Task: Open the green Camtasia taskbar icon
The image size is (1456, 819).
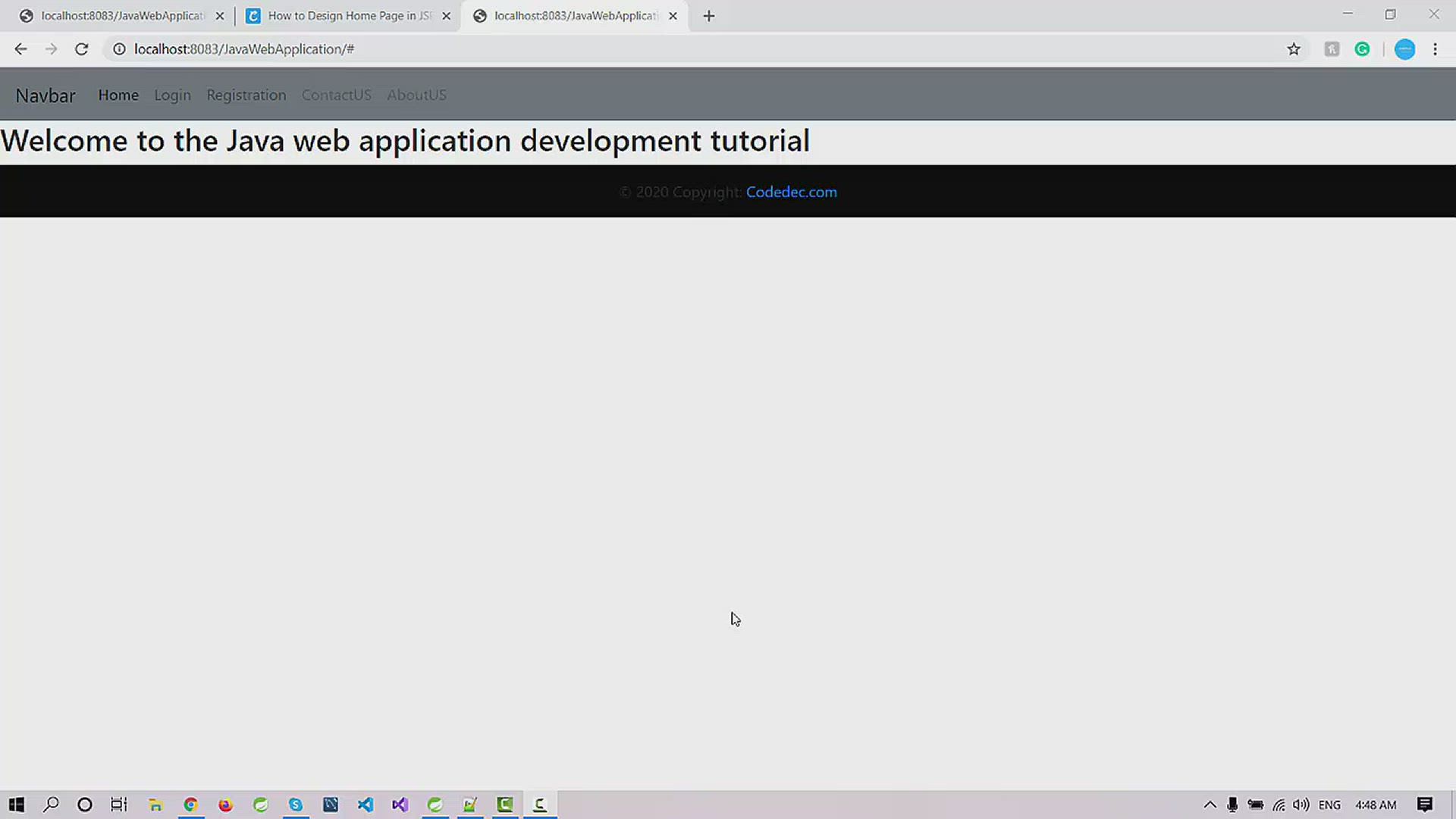Action: click(505, 805)
